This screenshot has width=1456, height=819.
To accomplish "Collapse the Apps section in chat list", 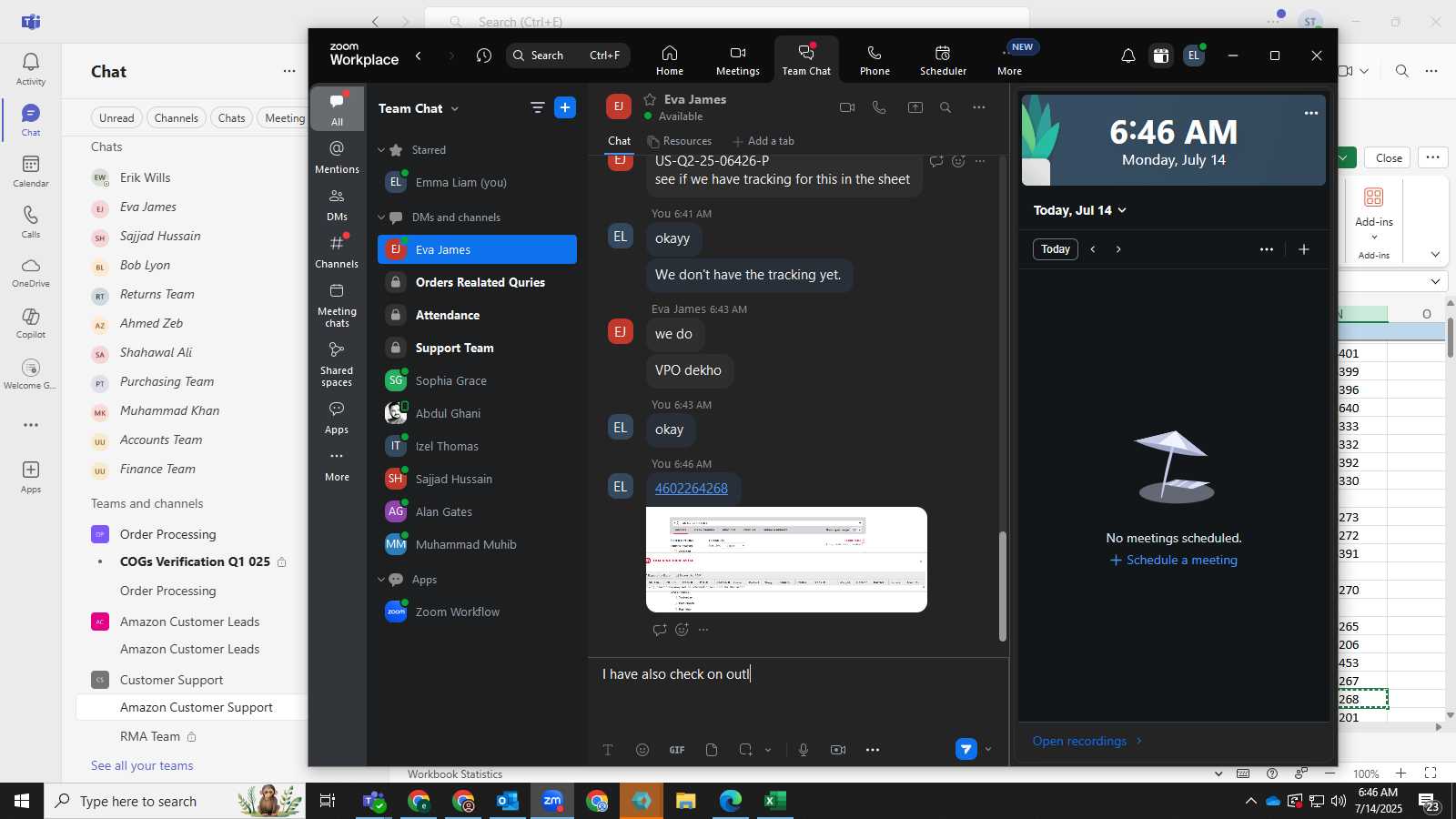I will tap(381, 580).
